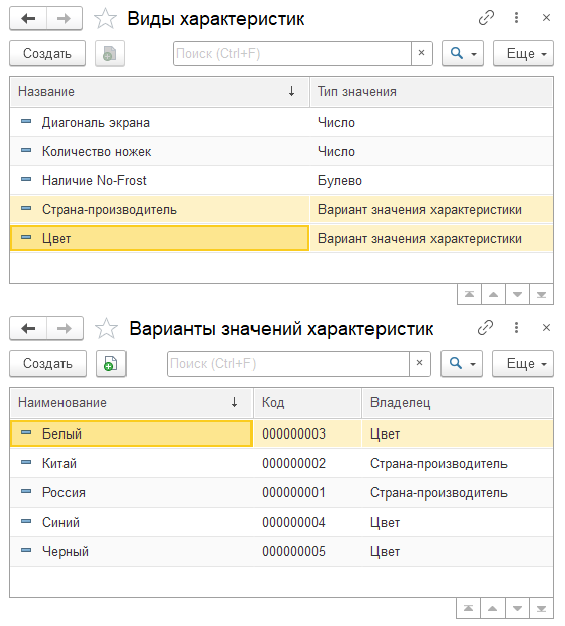Focus the search field in lower panel
Image resolution: width=565 pixels, height=626 pixels.
[288, 363]
